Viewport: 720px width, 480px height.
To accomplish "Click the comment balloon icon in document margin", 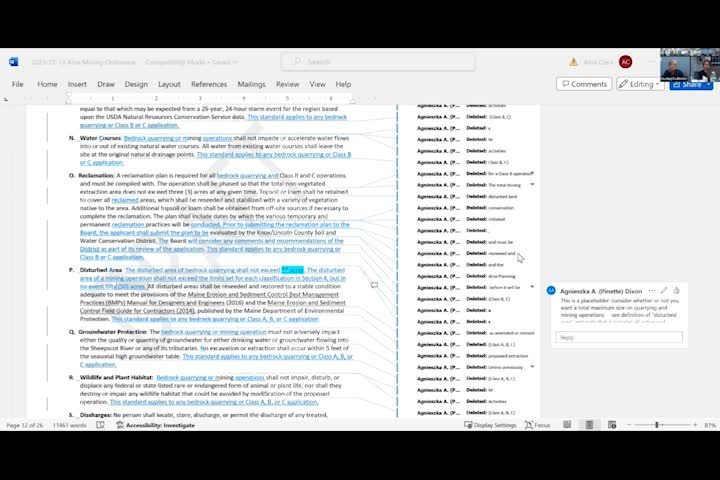I will (374, 285).
